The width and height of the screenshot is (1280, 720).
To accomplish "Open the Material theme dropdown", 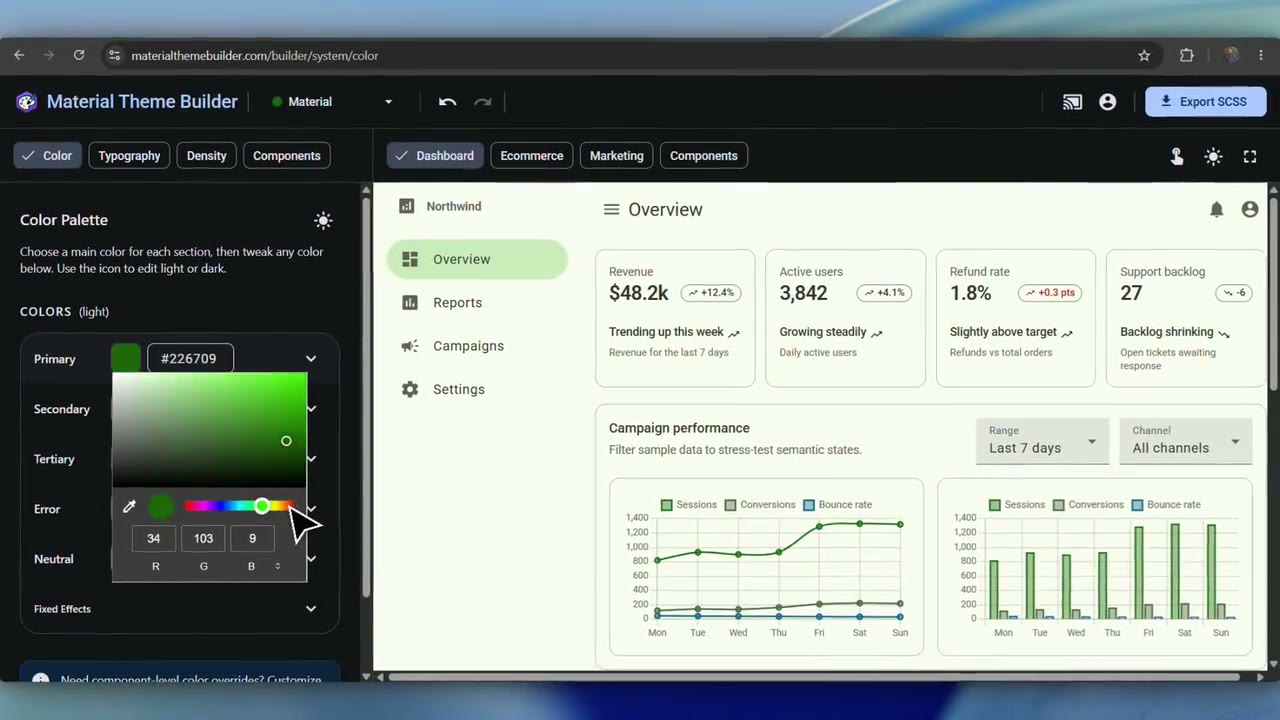I will (x=333, y=102).
